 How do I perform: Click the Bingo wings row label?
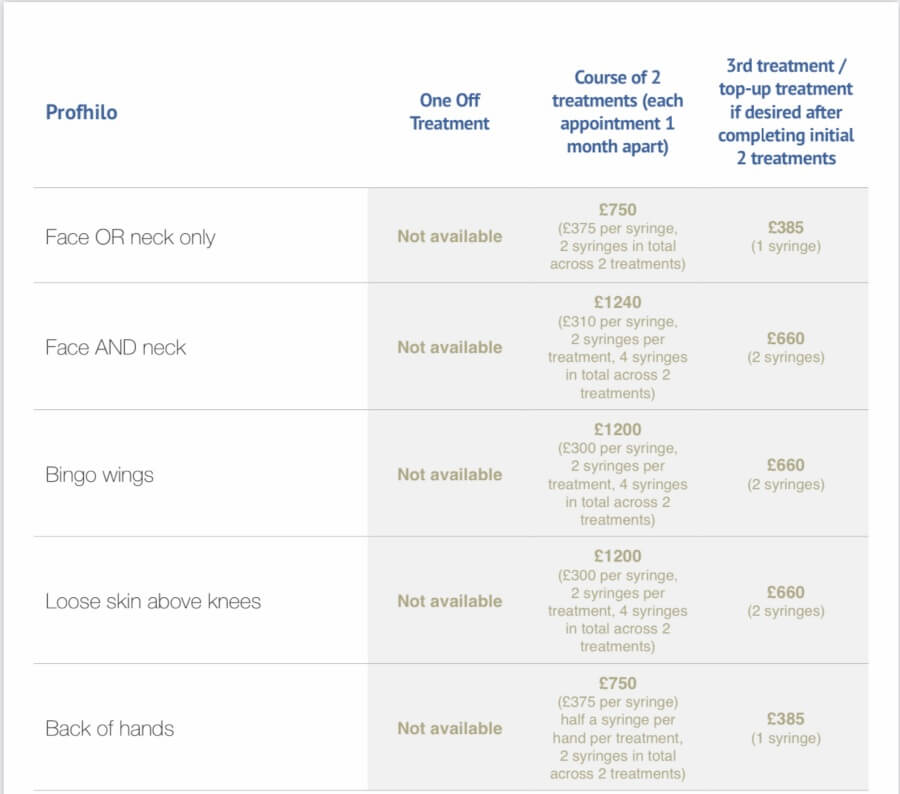tap(99, 475)
